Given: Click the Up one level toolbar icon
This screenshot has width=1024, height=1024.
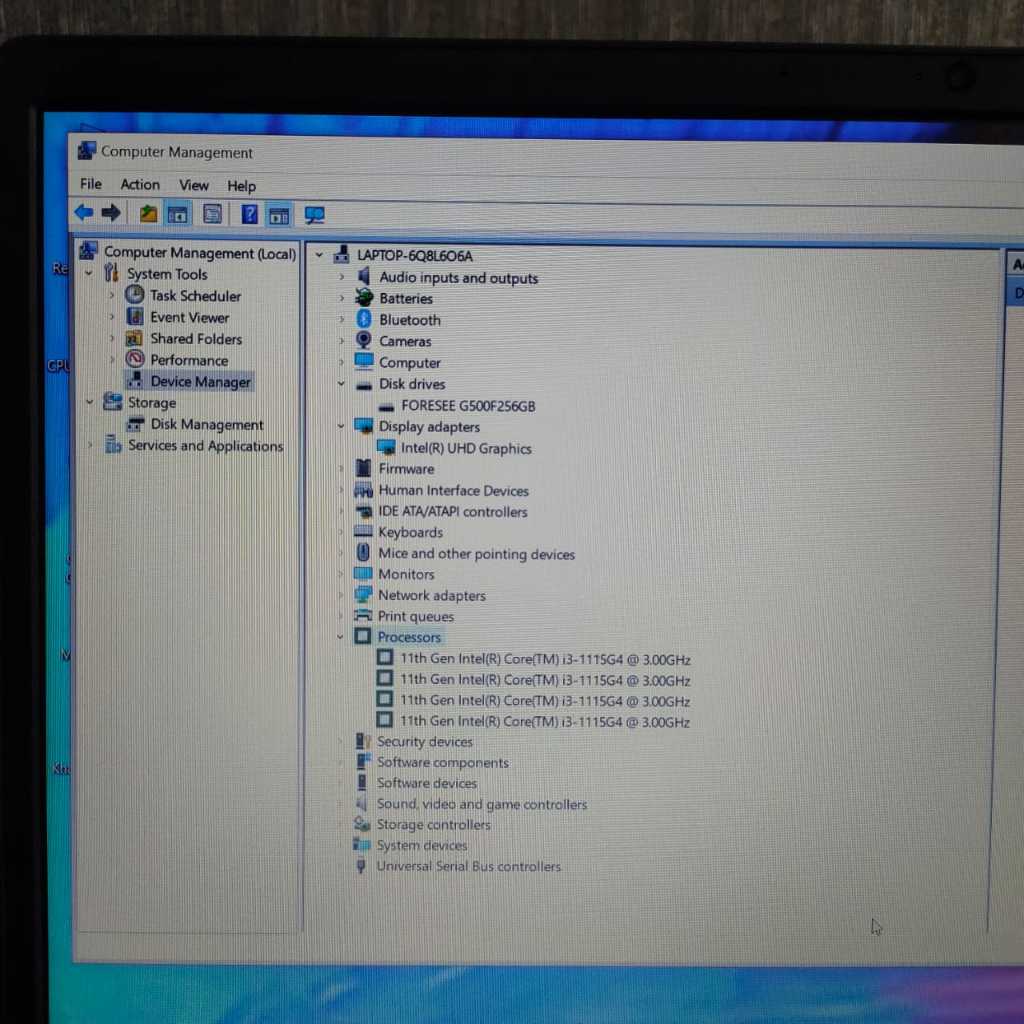Looking at the screenshot, I should pos(148,214).
